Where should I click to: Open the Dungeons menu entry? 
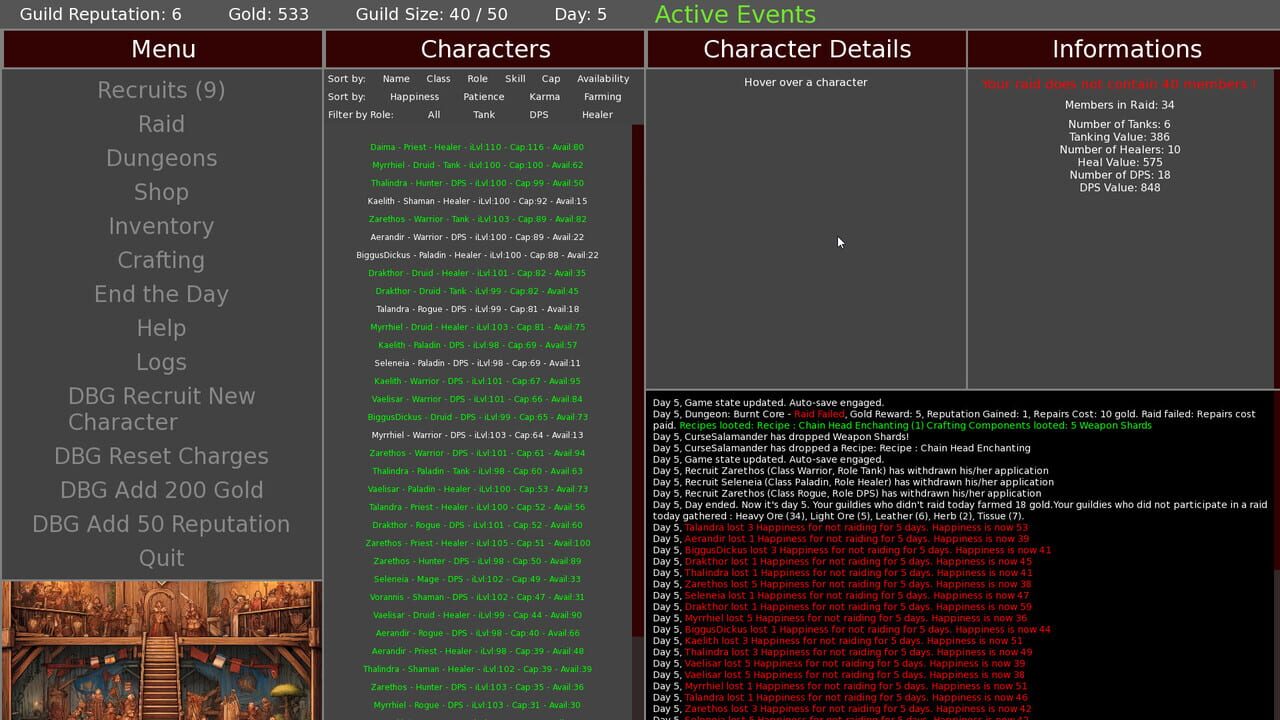tap(161, 158)
